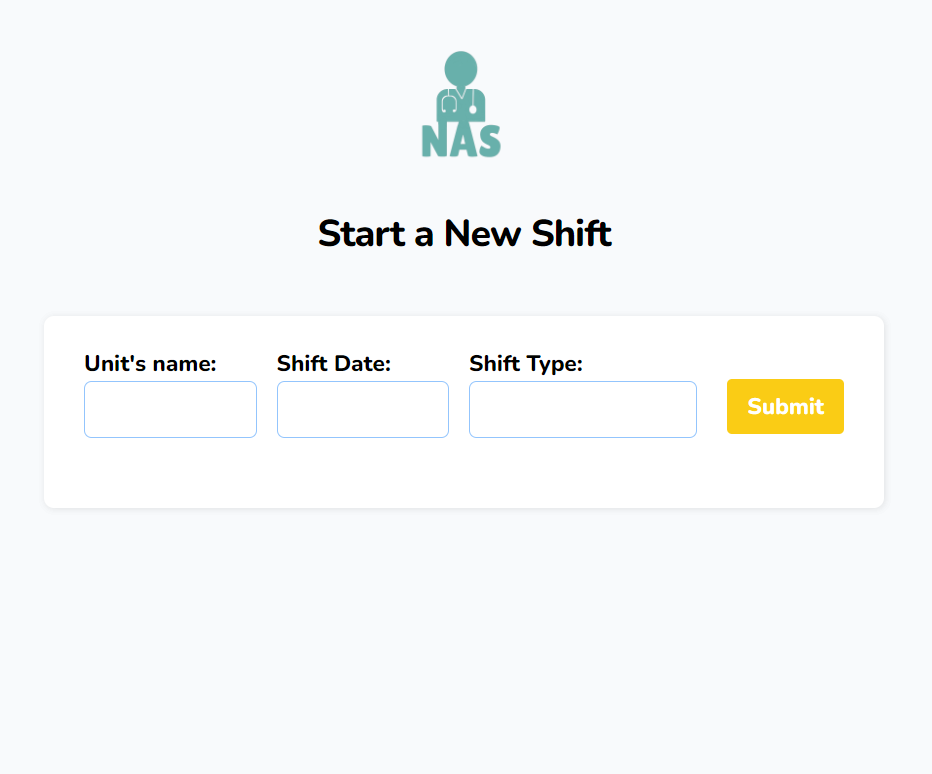Click the "Shift Type:" label
Screen dimensions: 932x774
526,363
